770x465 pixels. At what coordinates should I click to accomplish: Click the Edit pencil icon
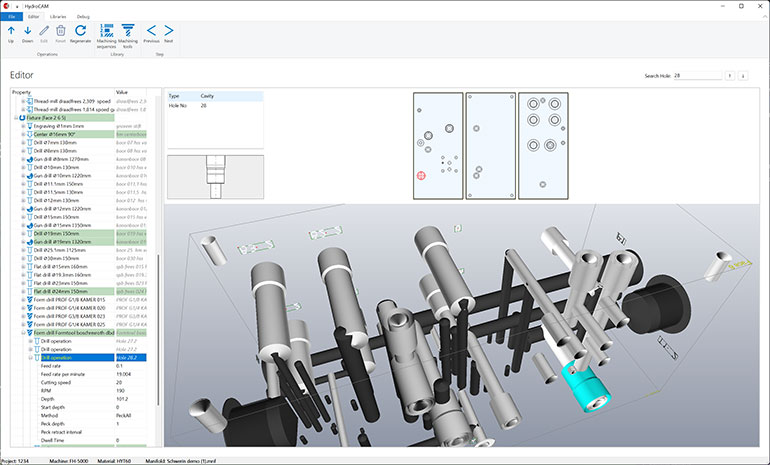(44, 31)
